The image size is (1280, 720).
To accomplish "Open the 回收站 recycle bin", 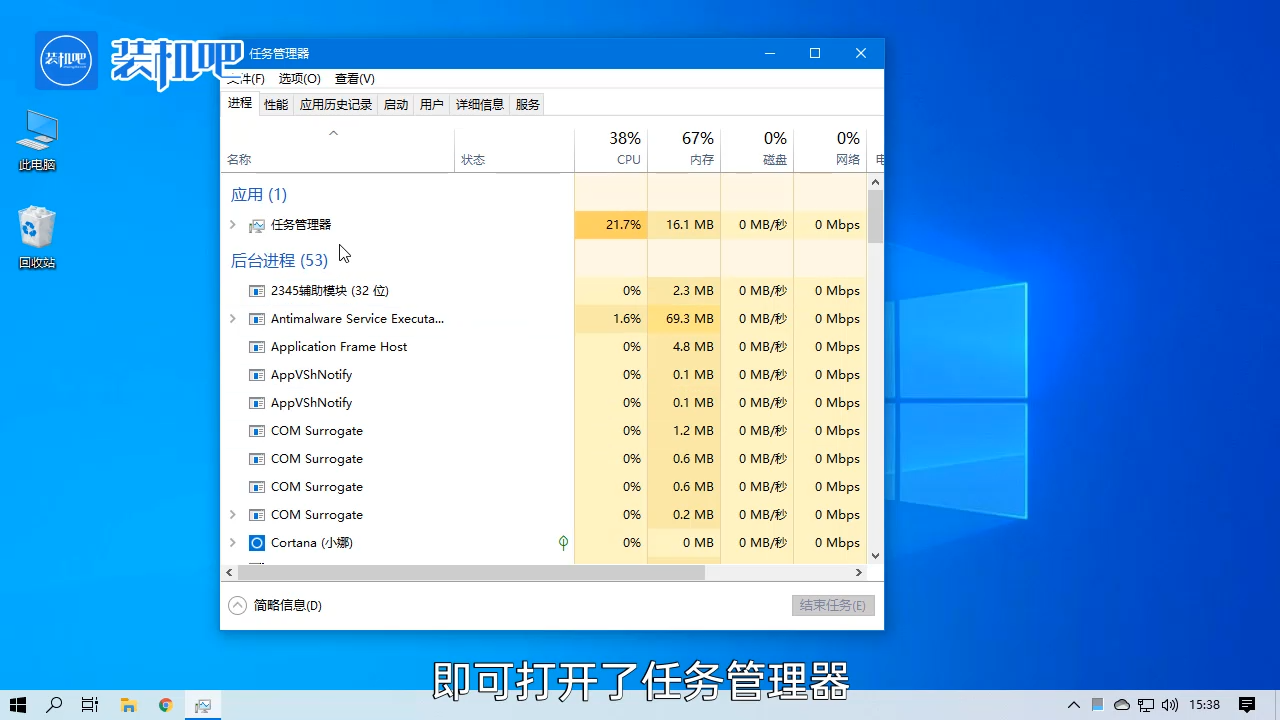I will coord(36,230).
